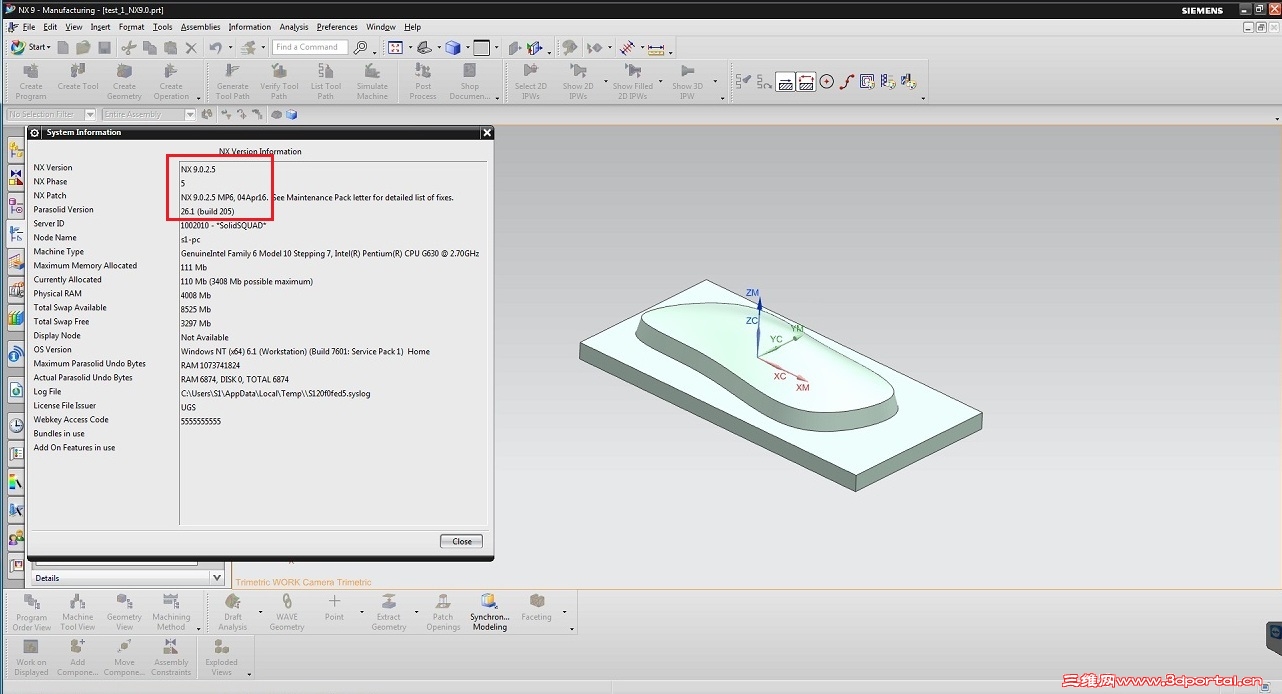
Task: Open the rendering style cube dropdown arrow
Action: (x=465, y=47)
